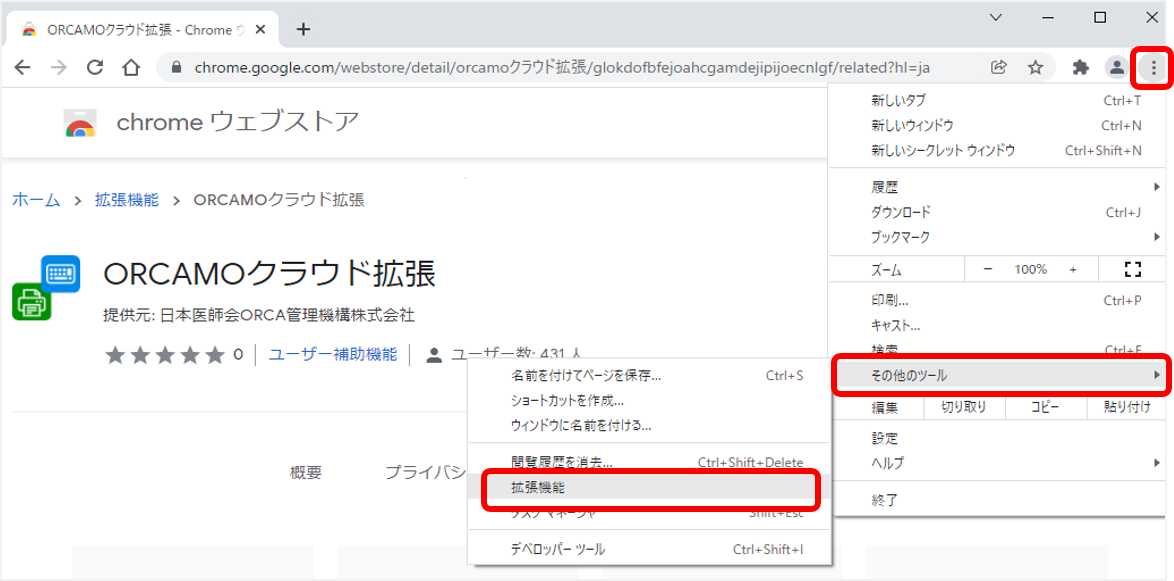1174x581 pixels.
Task: Click the ORCAMO extension icon
Action: pyautogui.click(x=46, y=288)
